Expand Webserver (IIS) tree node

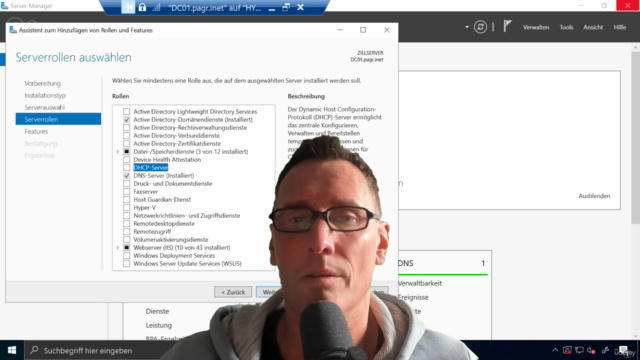[118, 248]
